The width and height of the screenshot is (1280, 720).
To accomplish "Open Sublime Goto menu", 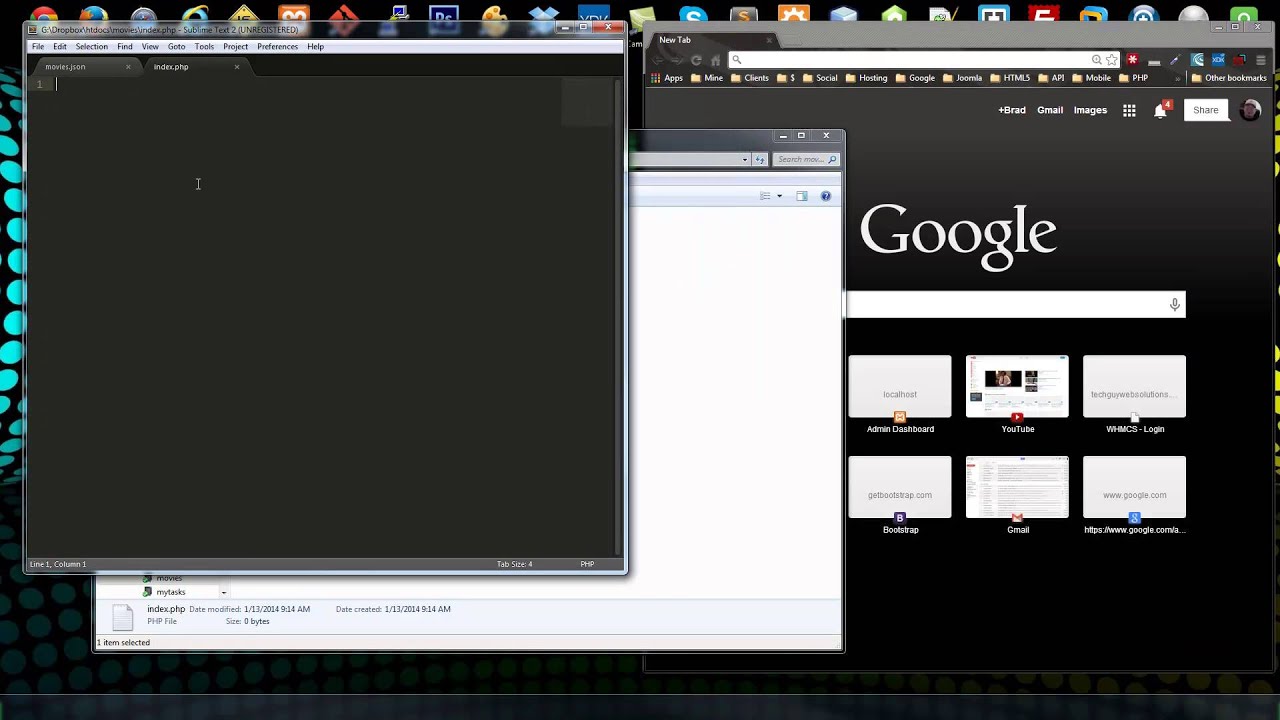I will tap(176, 47).
